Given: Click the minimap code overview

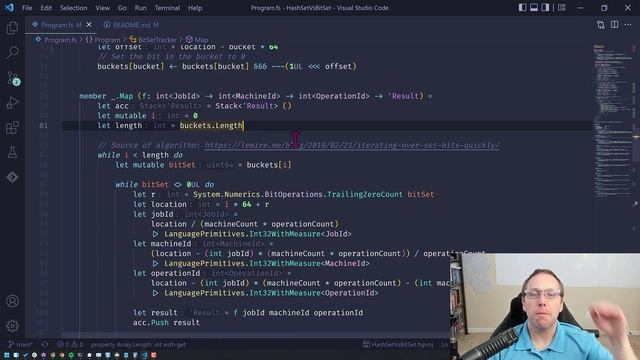Looking at the screenshot, I should [x=612, y=122].
